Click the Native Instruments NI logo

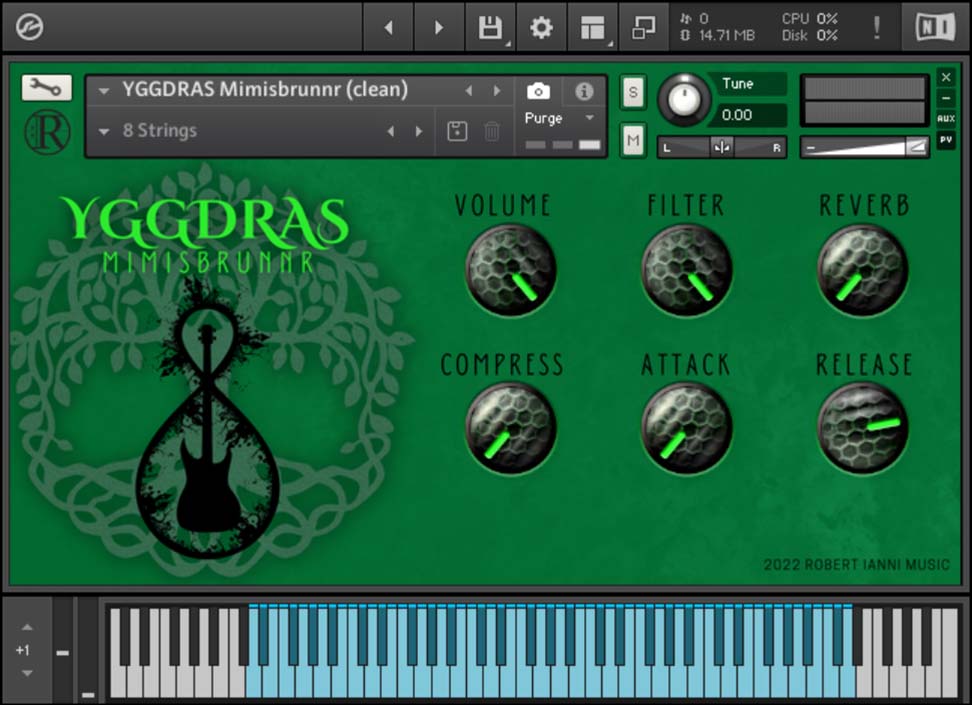(x=935, y=27)
